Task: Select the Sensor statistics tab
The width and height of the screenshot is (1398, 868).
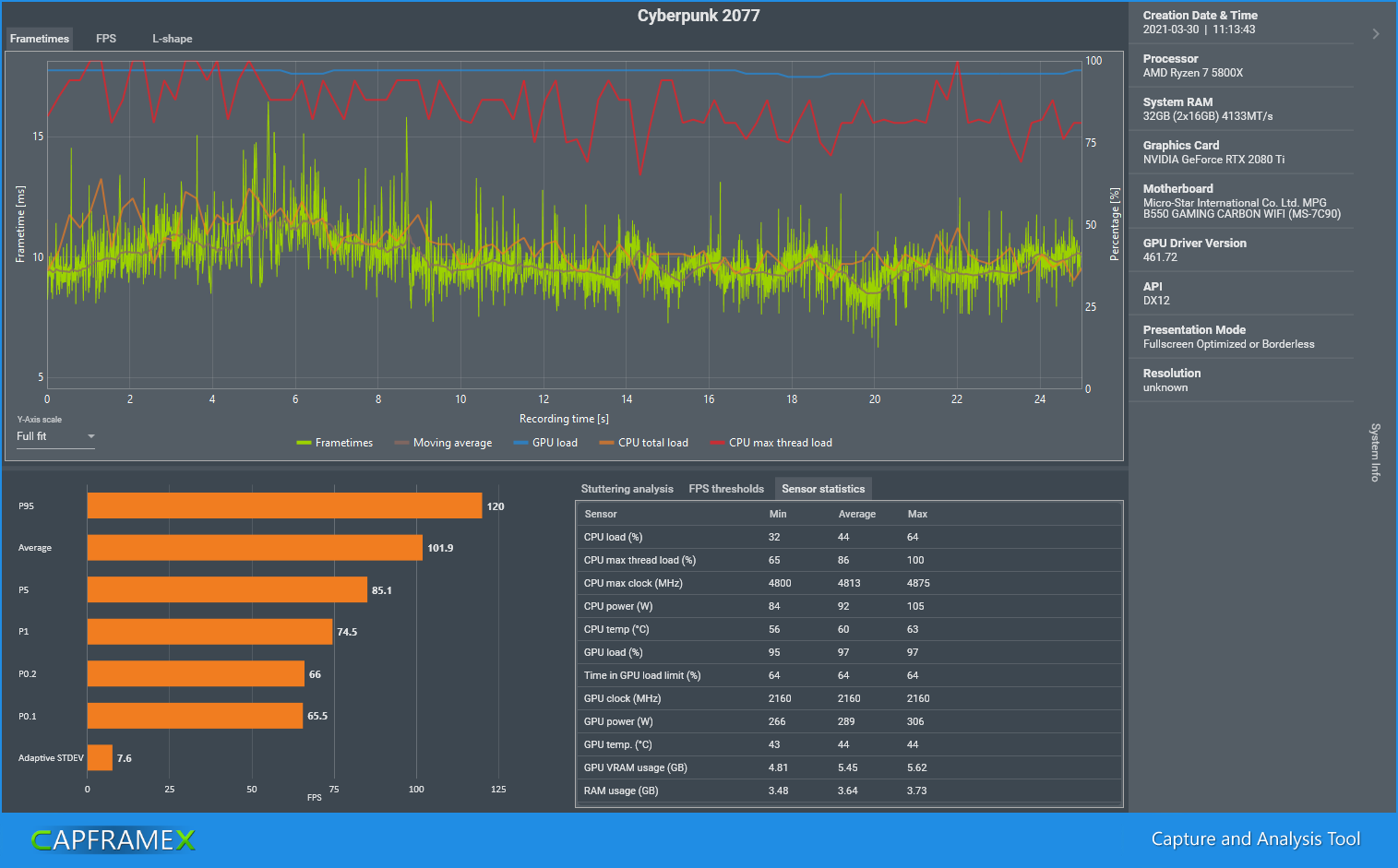Action: [x=823, y=489]
